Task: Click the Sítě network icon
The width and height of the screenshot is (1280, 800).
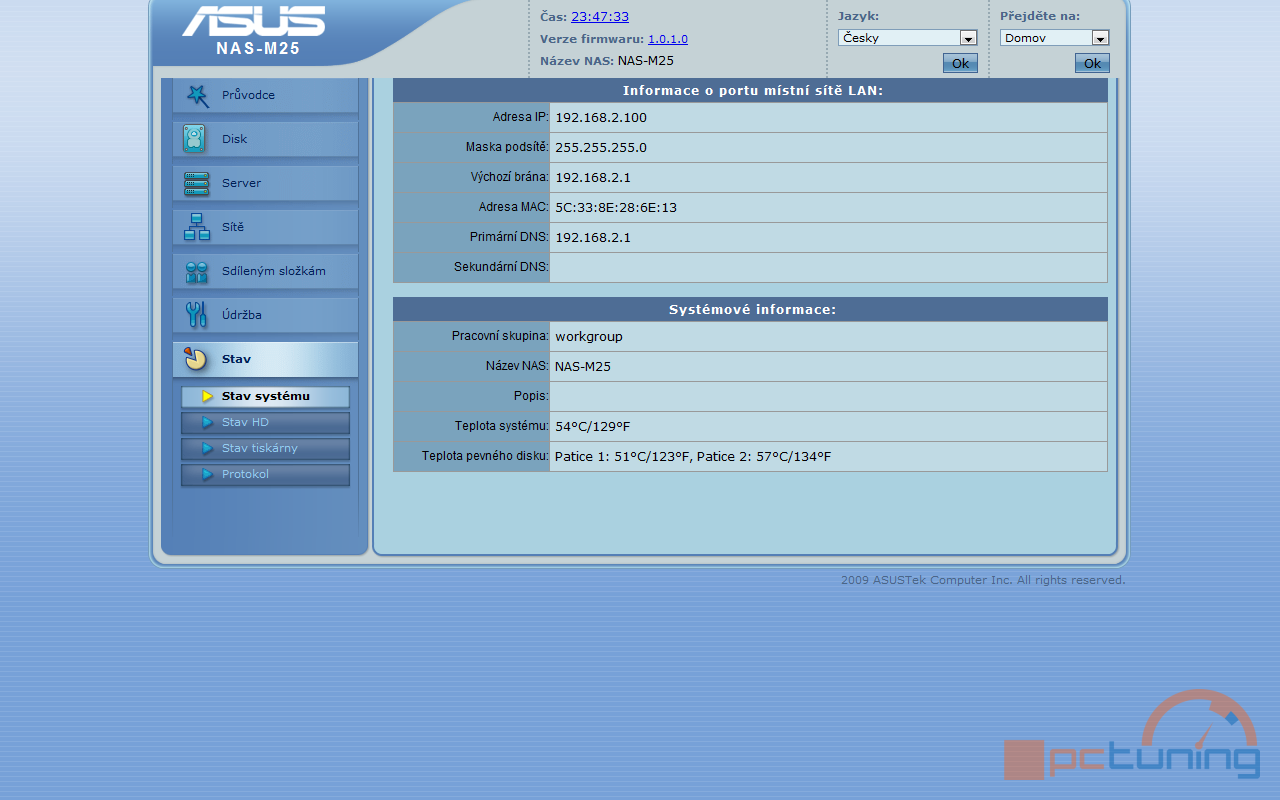Action: (x=197, y=227)
